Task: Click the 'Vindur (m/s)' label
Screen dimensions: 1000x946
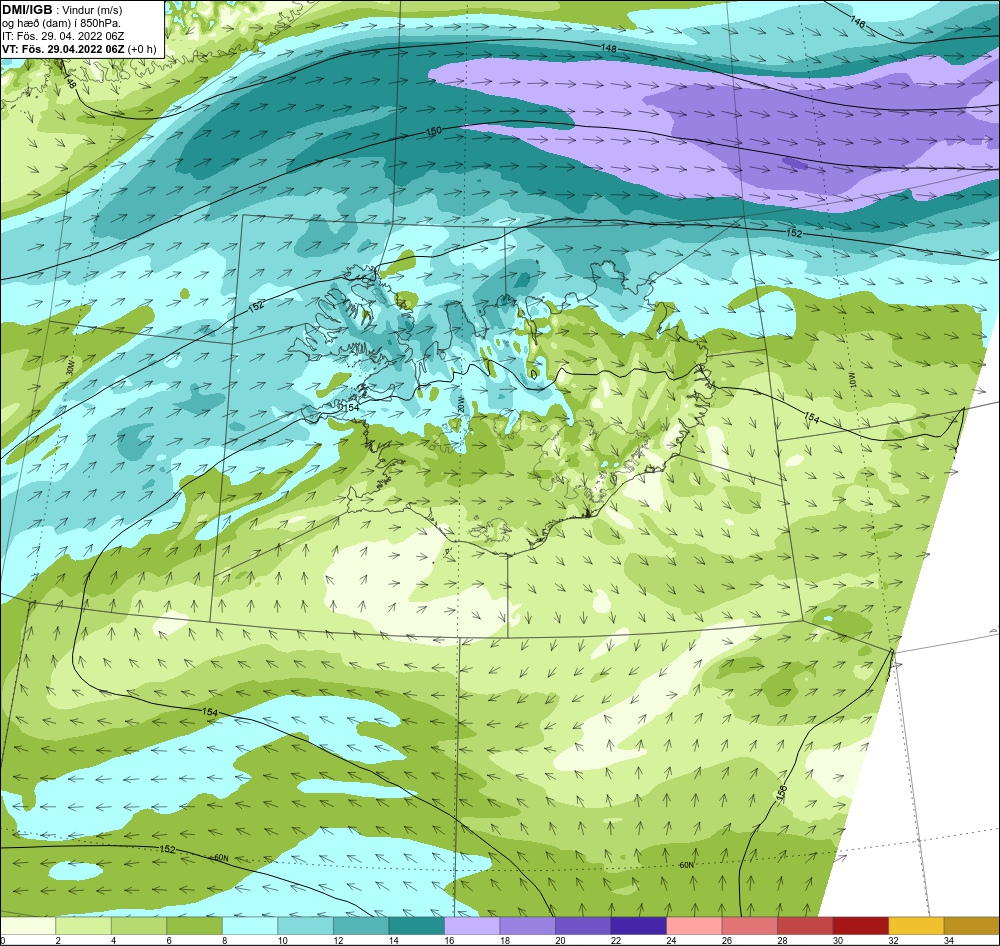Action: pyautogui.click(x=93, y=10)
